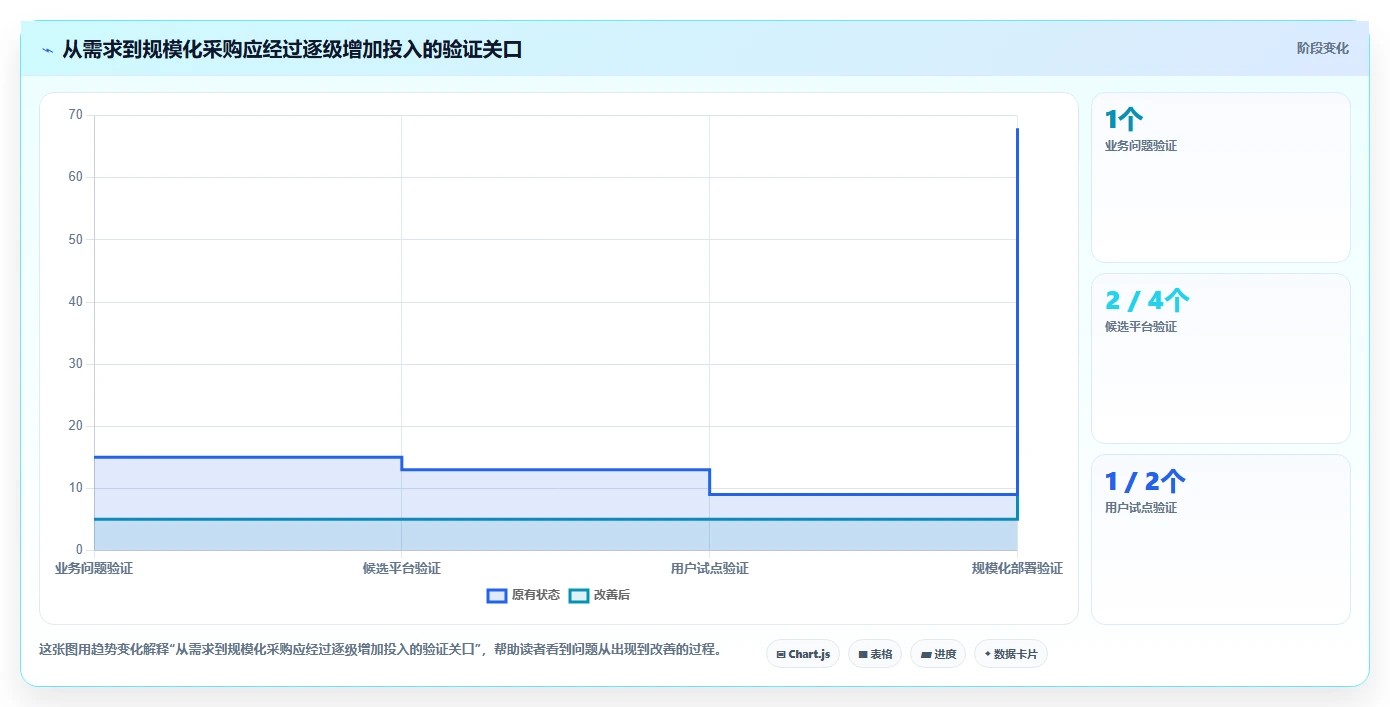The height and width of the screenshot is (707, 1390).
Task: Click the y-axis value 70
Action: 76,115
